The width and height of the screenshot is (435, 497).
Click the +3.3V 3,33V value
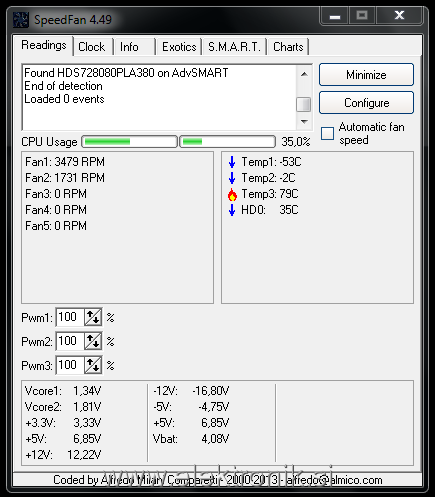[87, 423]
